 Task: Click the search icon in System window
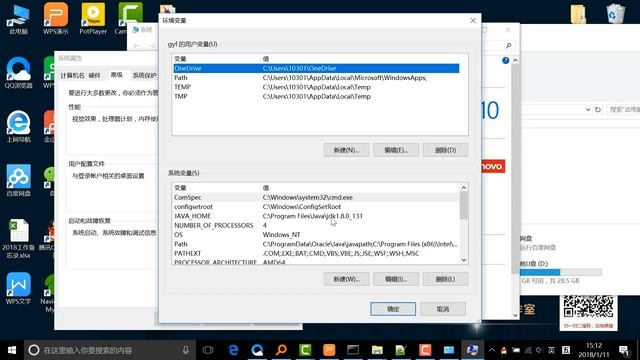[x=509, y=45]
